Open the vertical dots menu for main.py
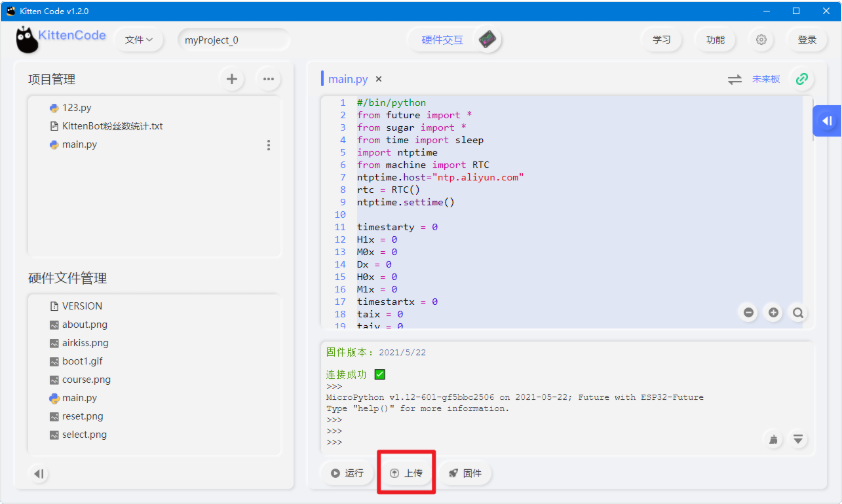 pos(268,145)
